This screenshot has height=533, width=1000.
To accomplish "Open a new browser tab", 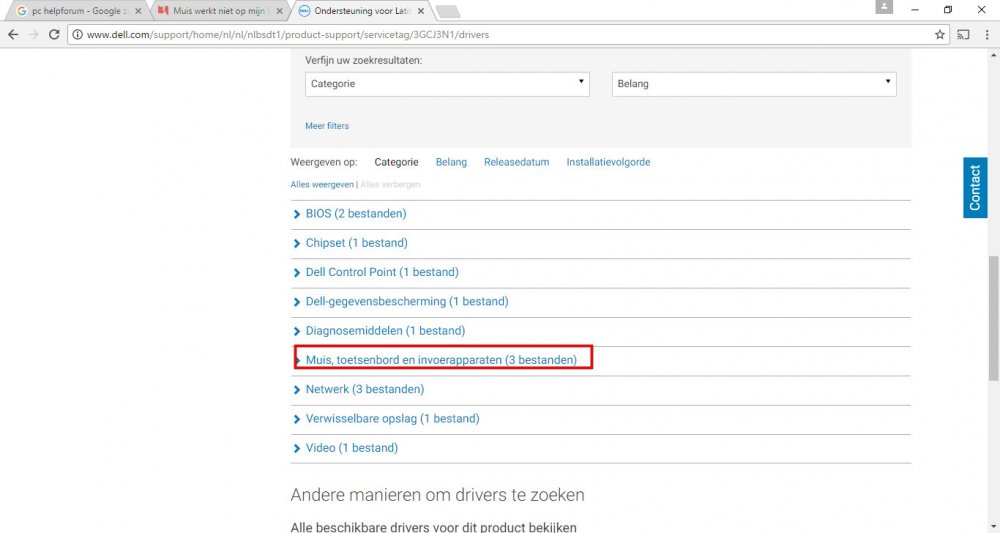I will point(447,11).
